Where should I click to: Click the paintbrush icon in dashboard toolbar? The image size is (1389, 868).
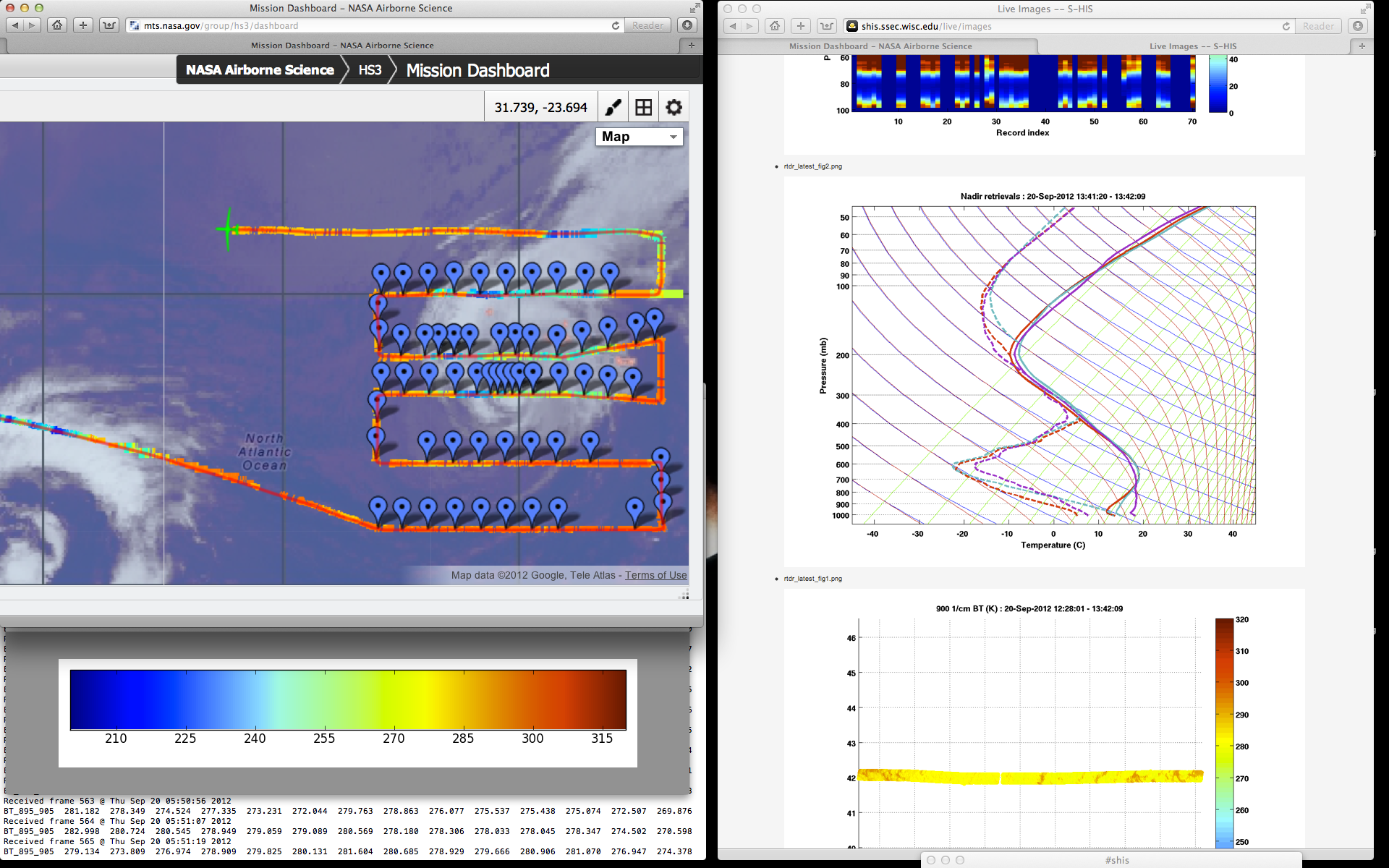tap(613, 108)
